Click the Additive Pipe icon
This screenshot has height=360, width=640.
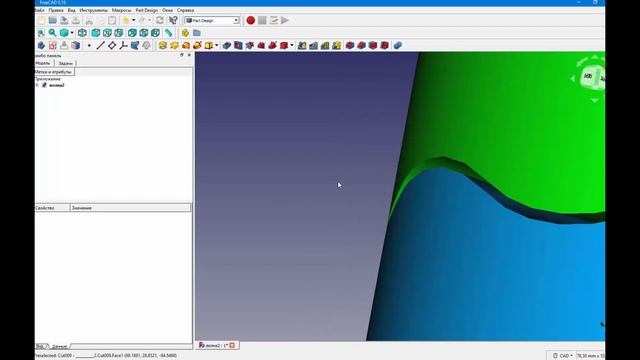pos(197,45)
